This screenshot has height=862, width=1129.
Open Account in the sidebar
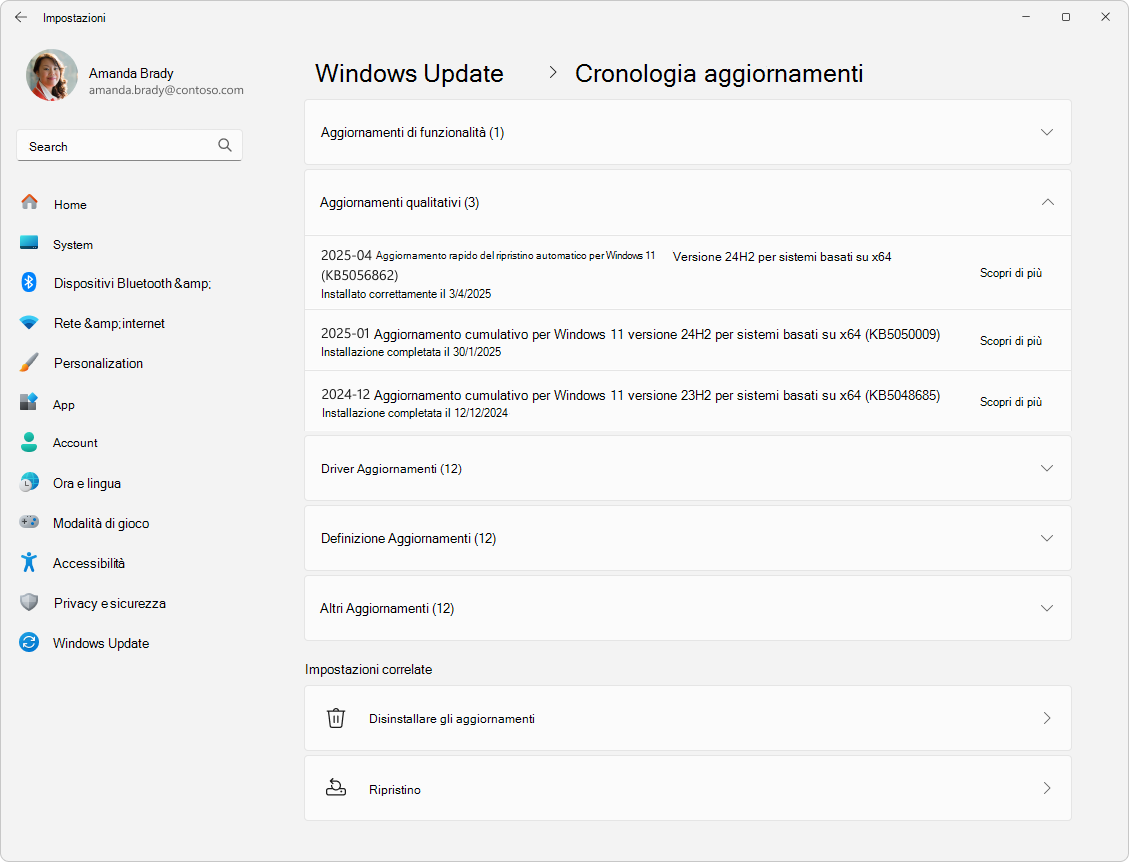[75, 443]
